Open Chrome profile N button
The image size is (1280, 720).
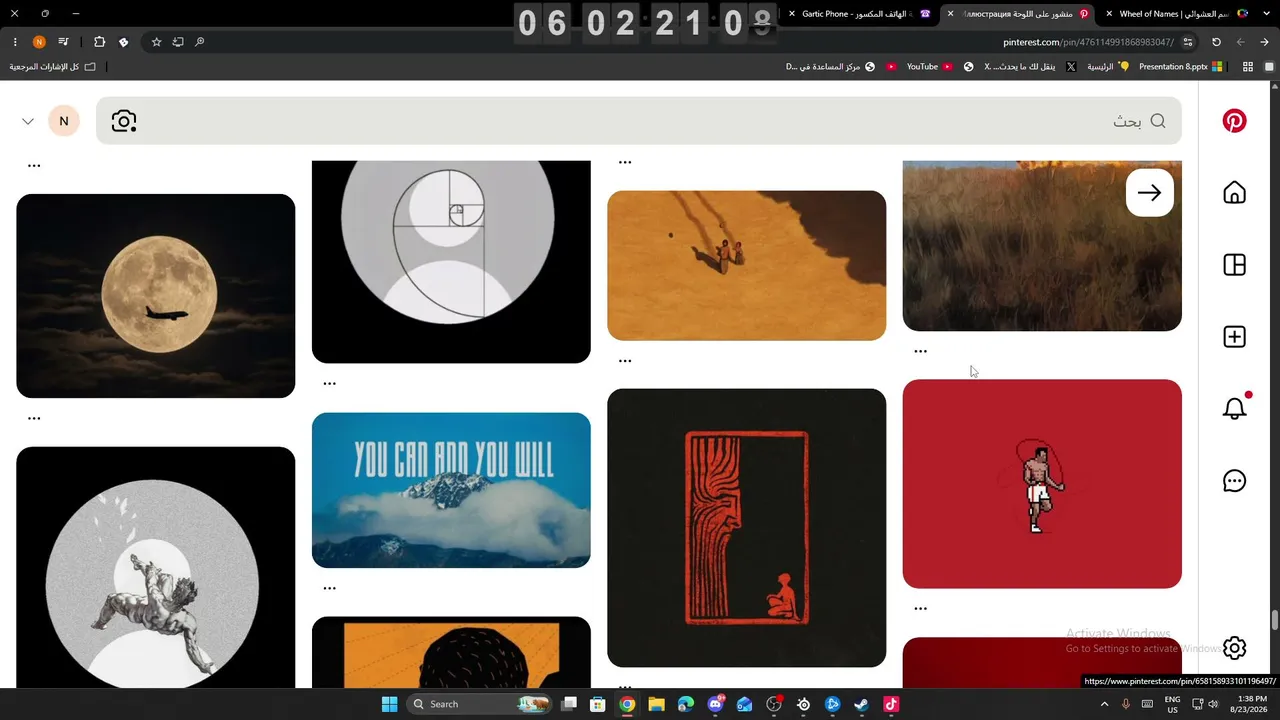coord(39,42)
